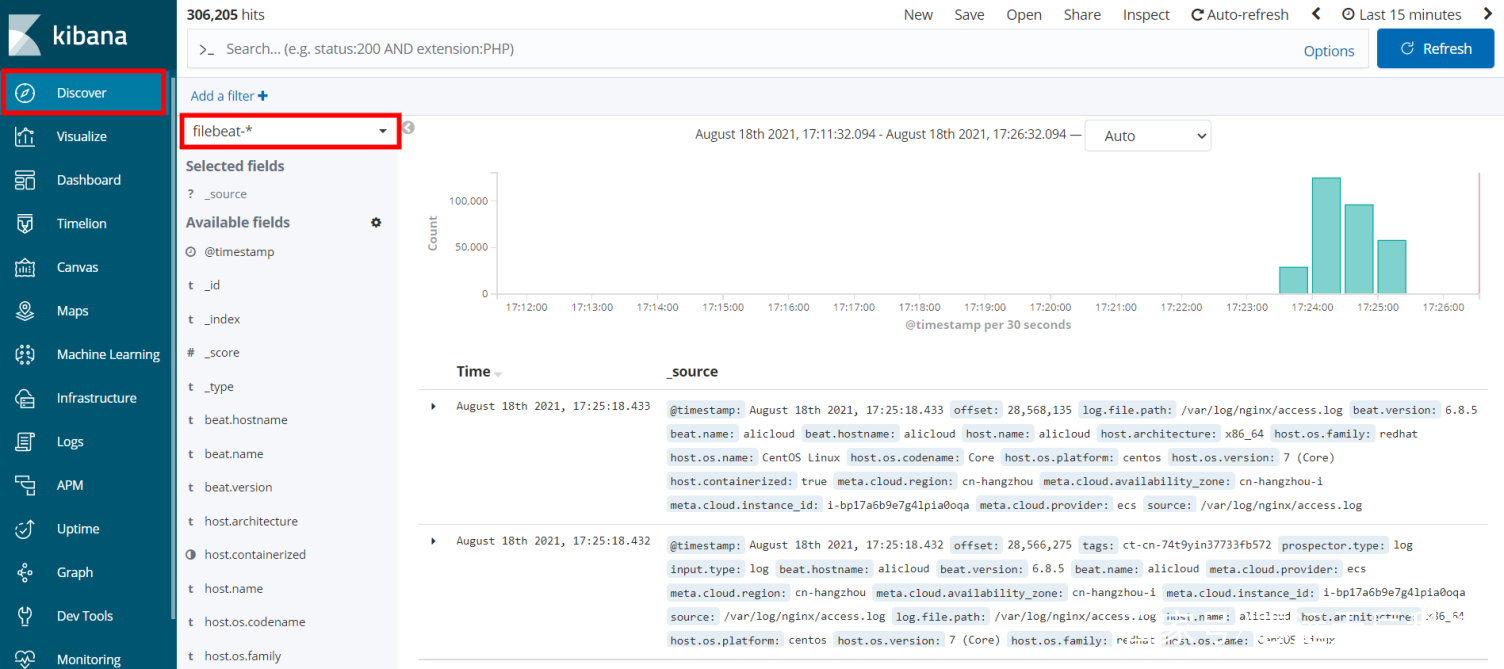Open Dev Tools wrench icon
Image resolution: width=1504 pixels, height=669 pixels.
point(25,616)
